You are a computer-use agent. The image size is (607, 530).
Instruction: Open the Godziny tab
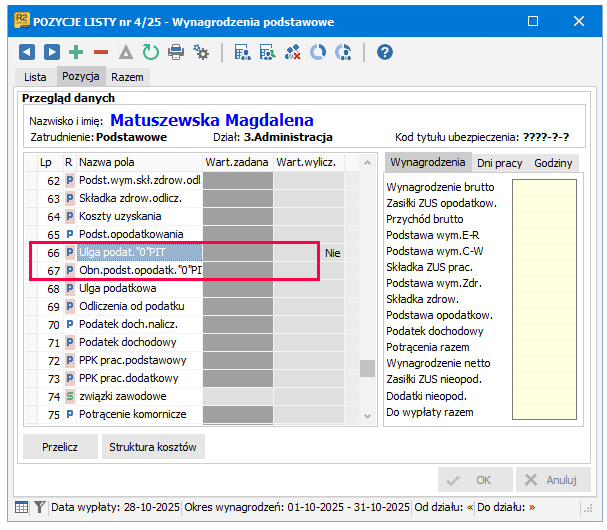553,163
